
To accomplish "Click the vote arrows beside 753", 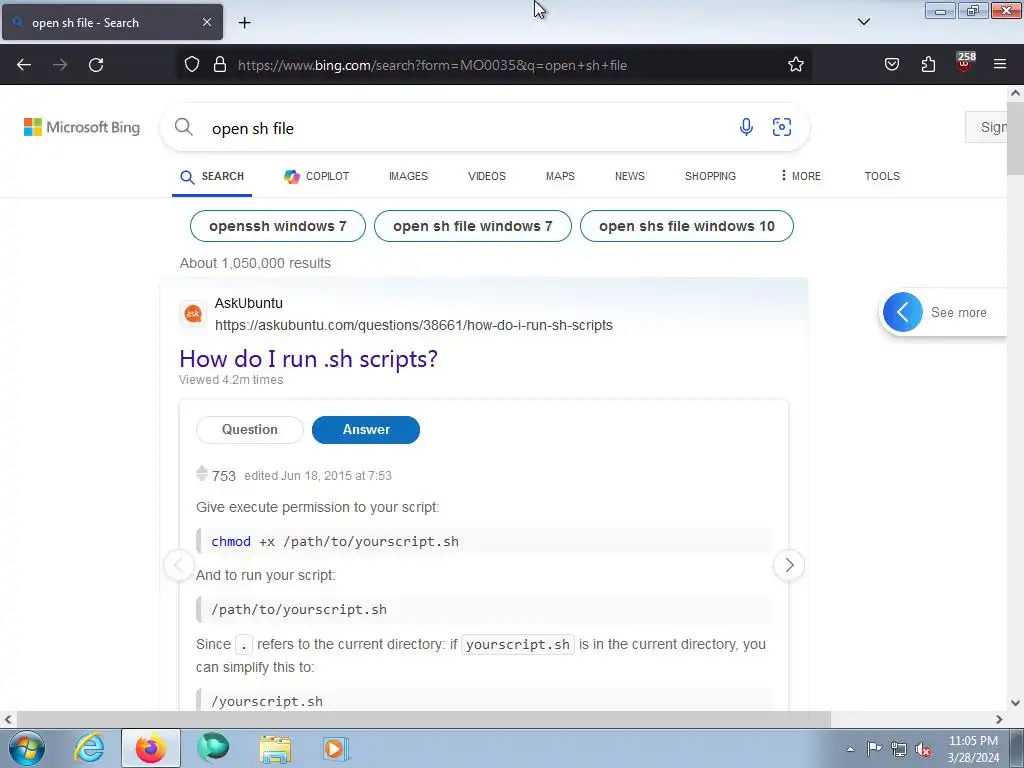I will (202, 473).
